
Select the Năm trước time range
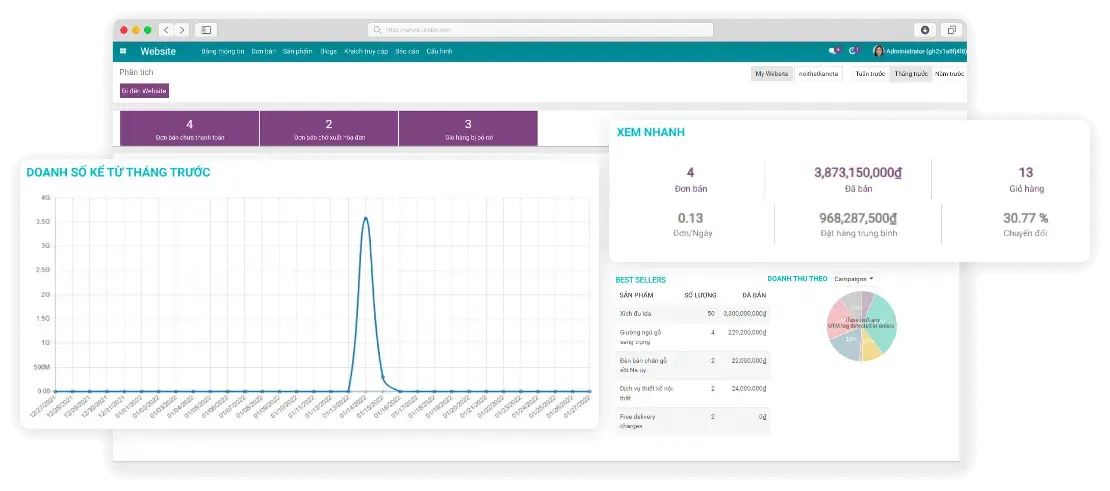(949, 74)
